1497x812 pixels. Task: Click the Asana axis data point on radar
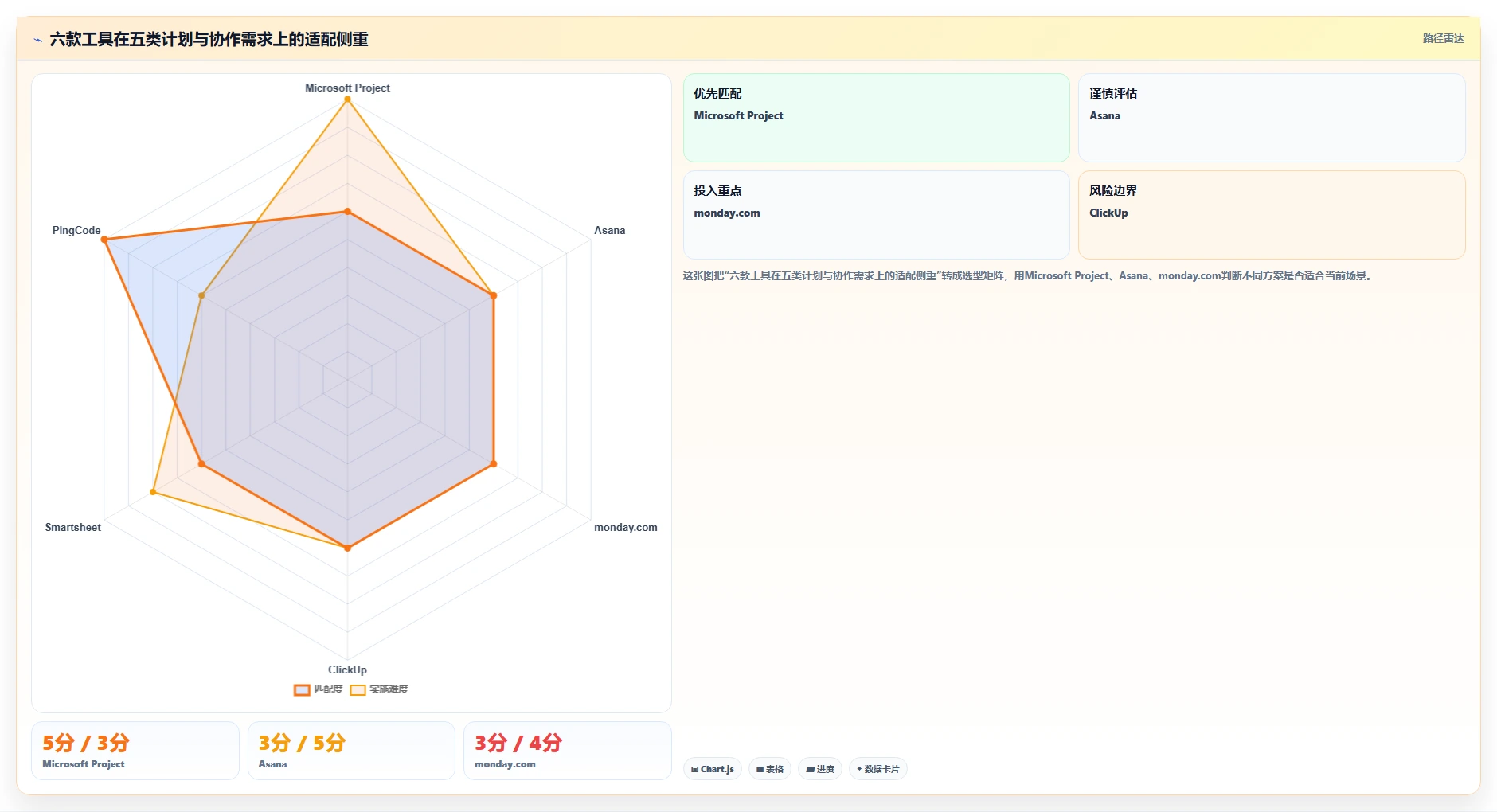point(494,295)
